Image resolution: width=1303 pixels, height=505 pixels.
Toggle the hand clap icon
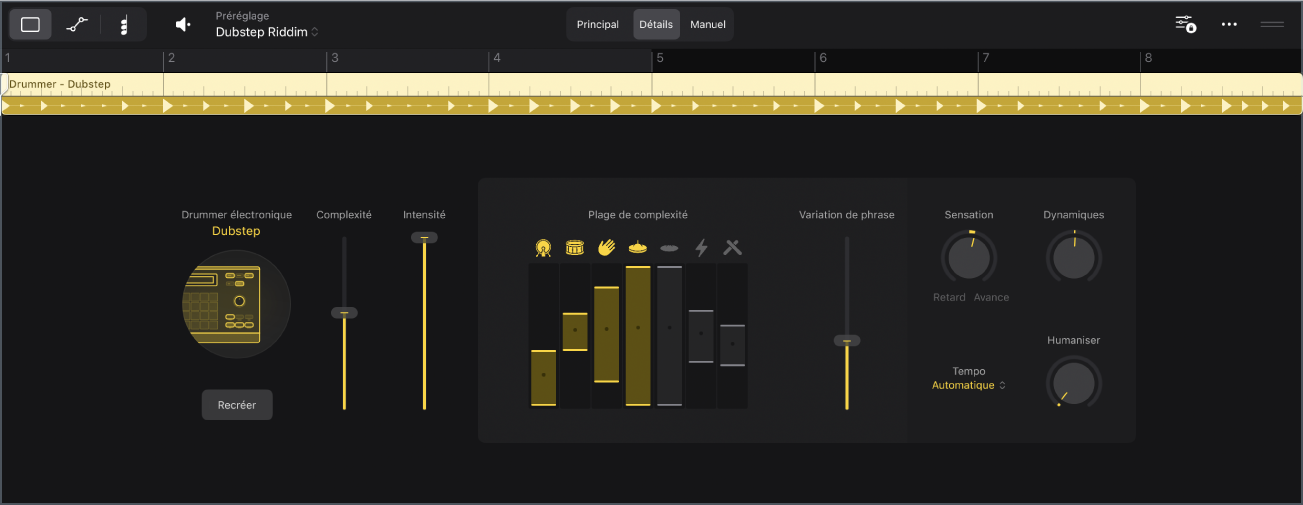point(606,247)
